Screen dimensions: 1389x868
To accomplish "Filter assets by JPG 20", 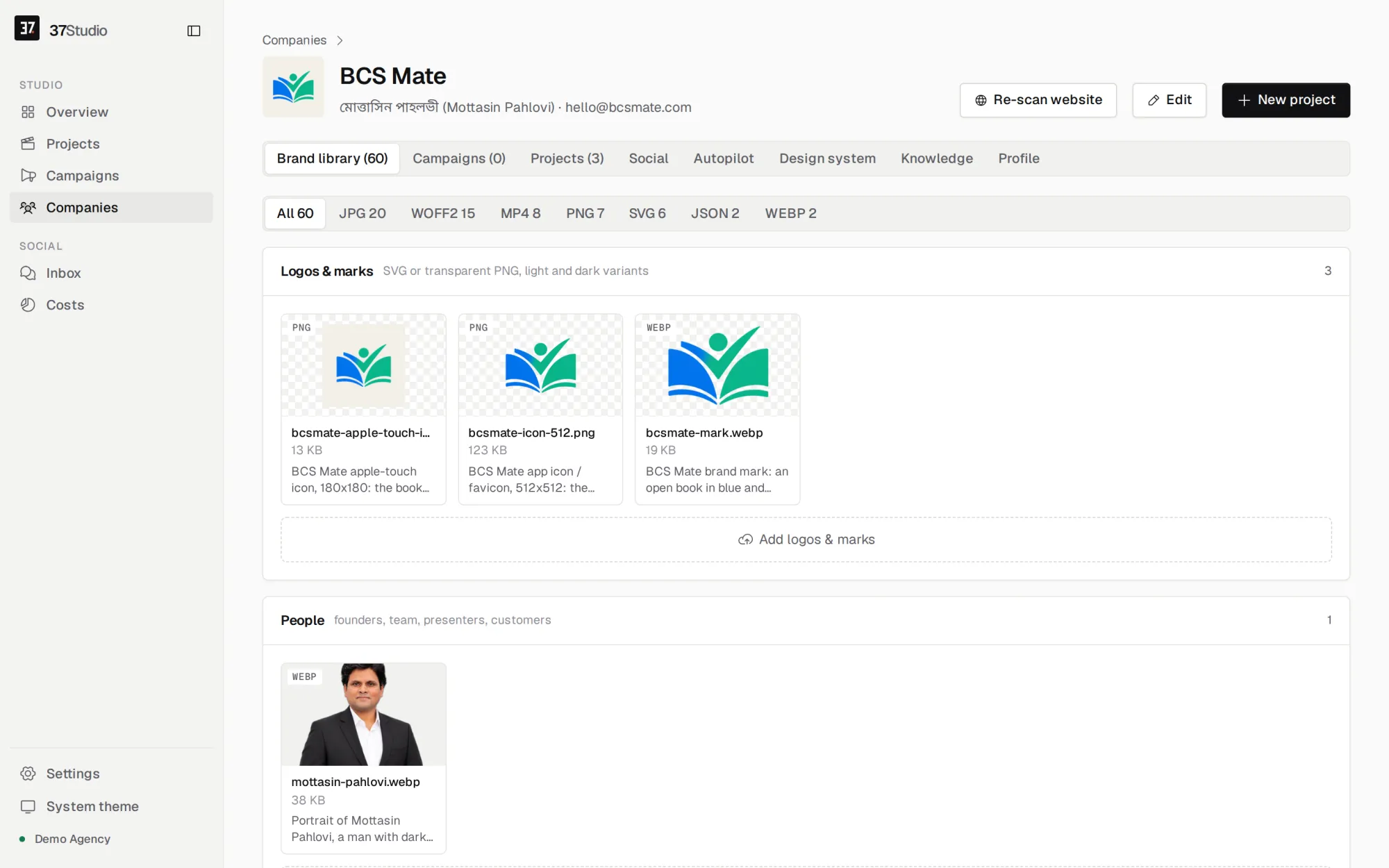I will [x=363, y=213].
